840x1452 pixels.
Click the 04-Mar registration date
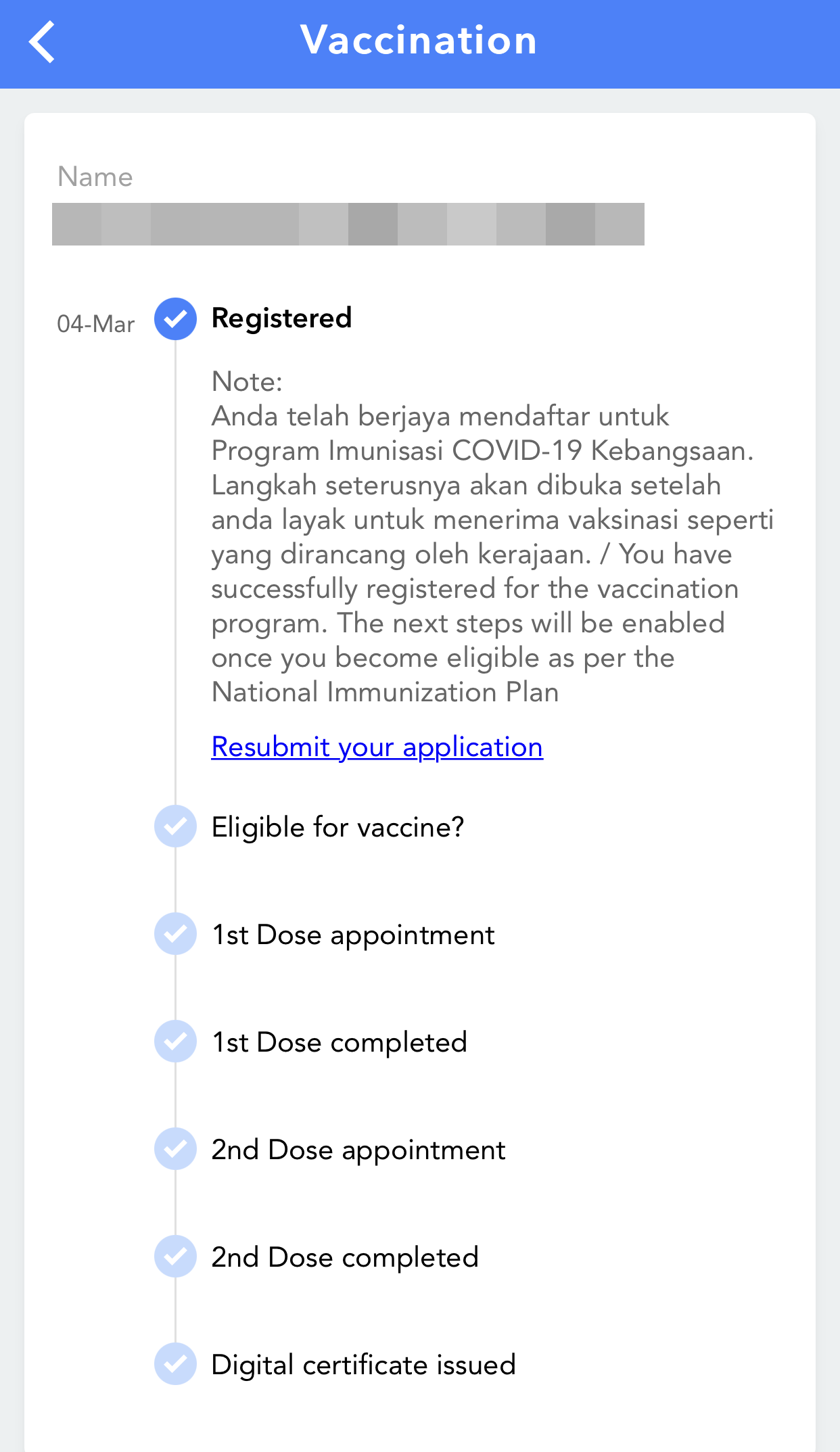[95, 324]
